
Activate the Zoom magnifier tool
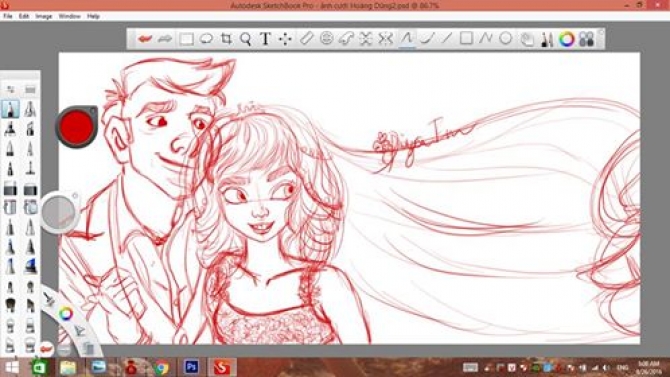point(246,39)
